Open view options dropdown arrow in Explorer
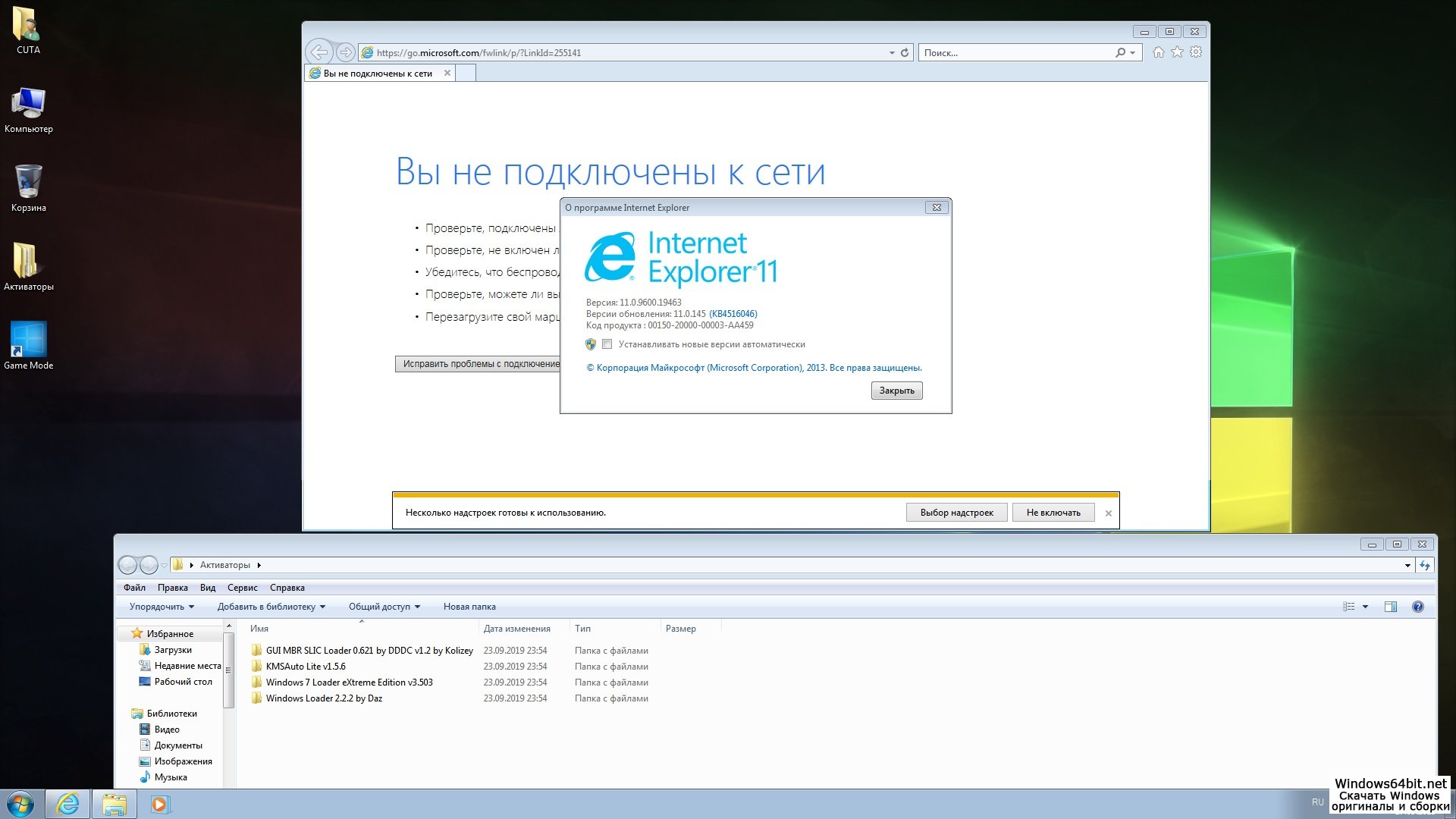Screen dimensions: 1456x819 pos(1365,607)
